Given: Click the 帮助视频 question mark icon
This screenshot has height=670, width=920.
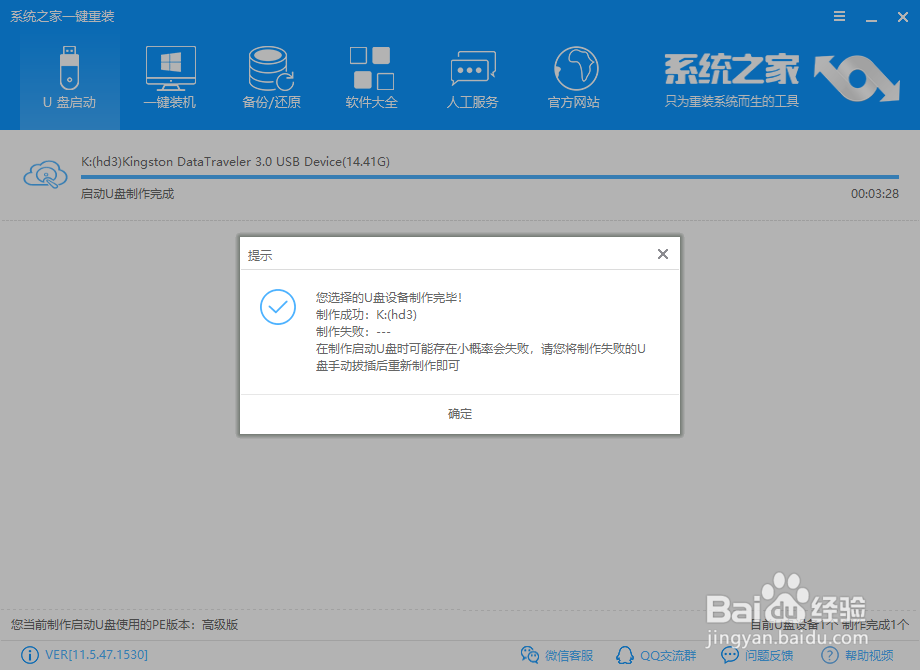Looking at the screenshot, I should pyautogui.click(x=830, y=655).
